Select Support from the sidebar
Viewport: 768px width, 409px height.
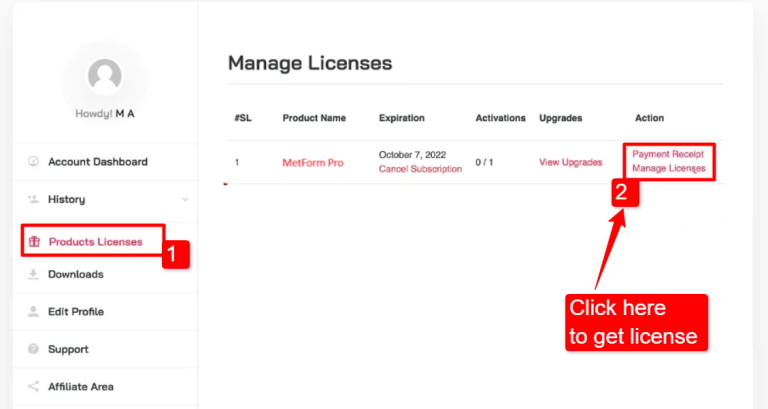[x=68, y=349]
